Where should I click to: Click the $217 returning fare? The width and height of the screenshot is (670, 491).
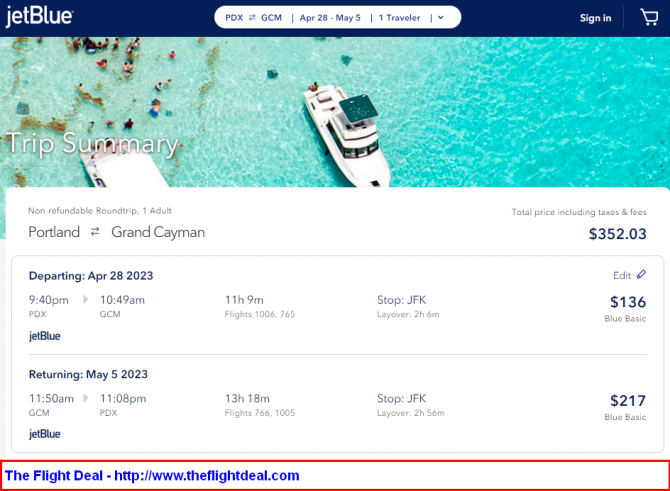click(628, 401)
